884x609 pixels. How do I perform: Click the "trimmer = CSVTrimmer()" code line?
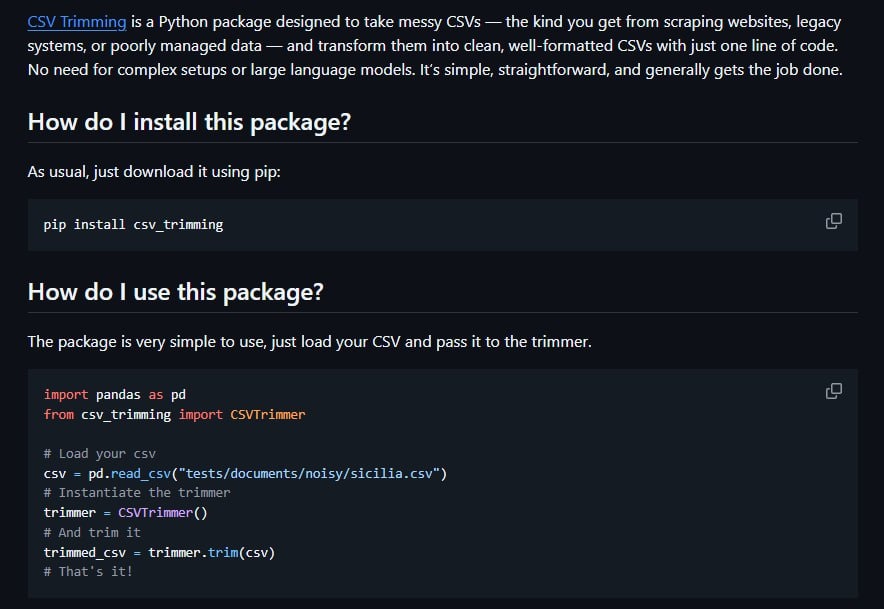tap(125, 512)
